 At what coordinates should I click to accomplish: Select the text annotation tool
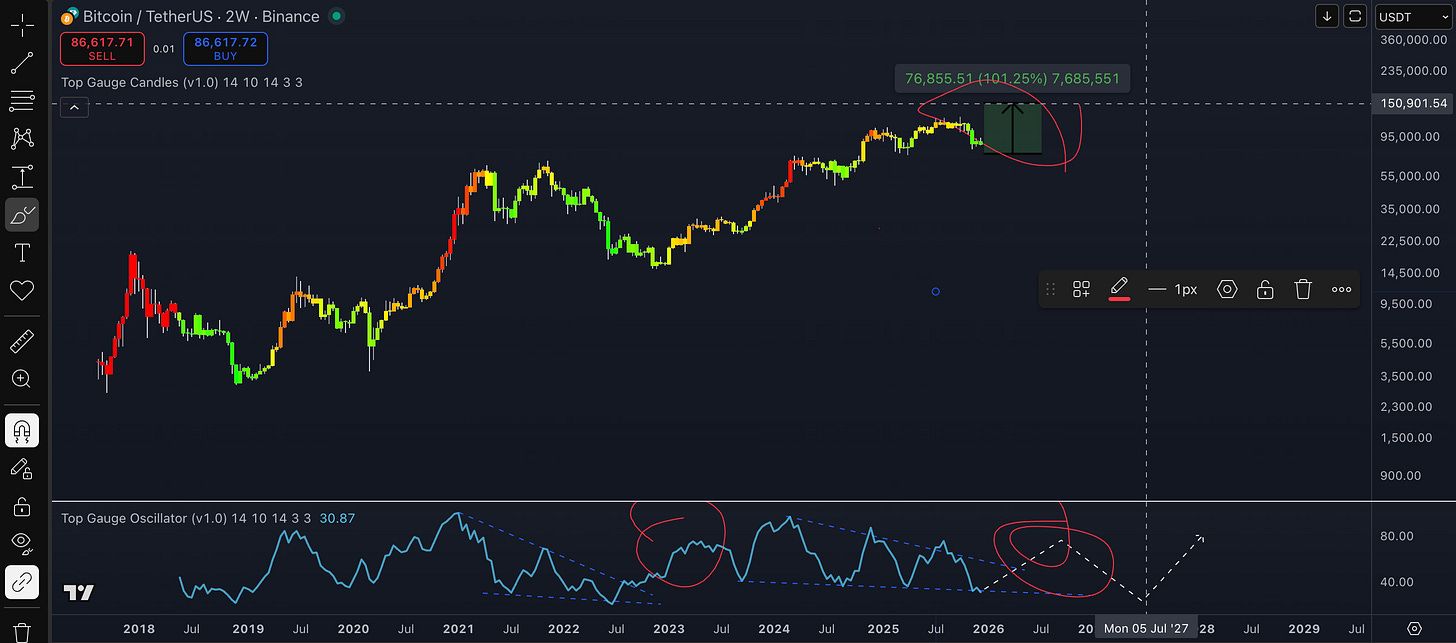click(x=22, y=252)
